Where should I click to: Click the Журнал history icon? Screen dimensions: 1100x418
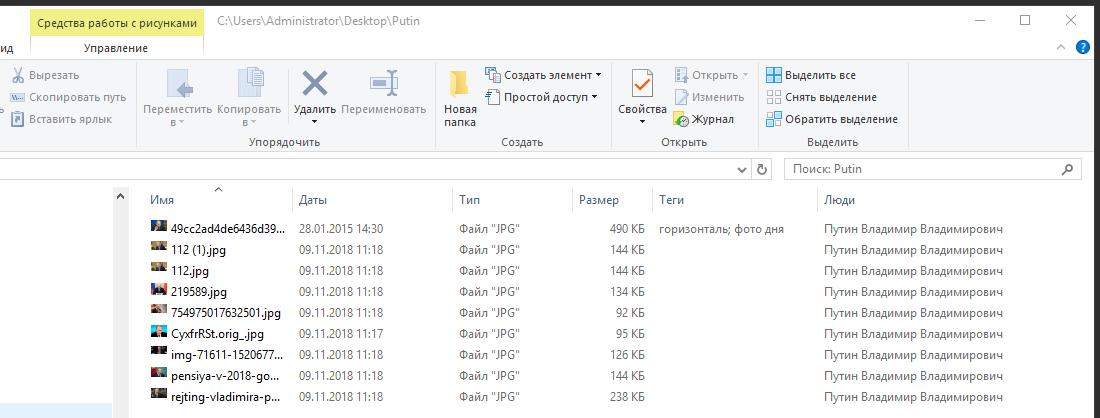pyautogui.click(x=682, y=119)
